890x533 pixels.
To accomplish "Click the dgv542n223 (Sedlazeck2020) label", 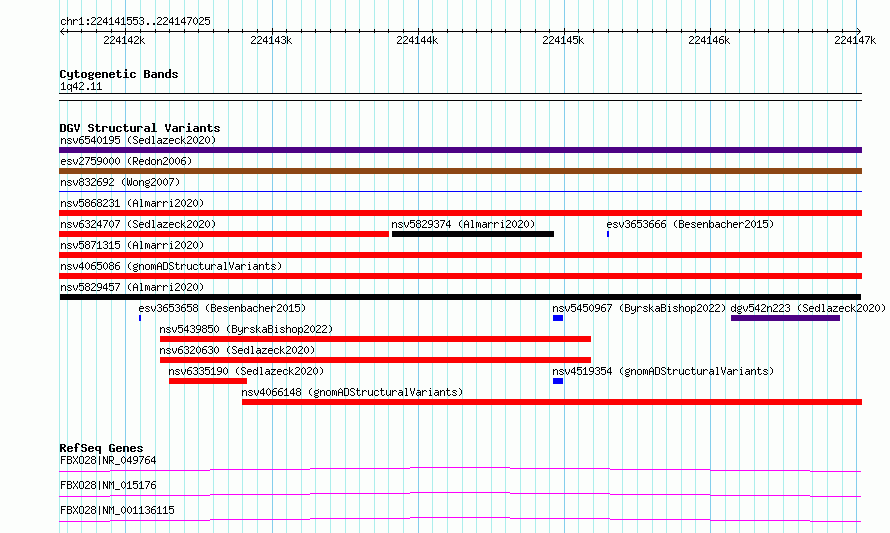I will tap(808, 308).
